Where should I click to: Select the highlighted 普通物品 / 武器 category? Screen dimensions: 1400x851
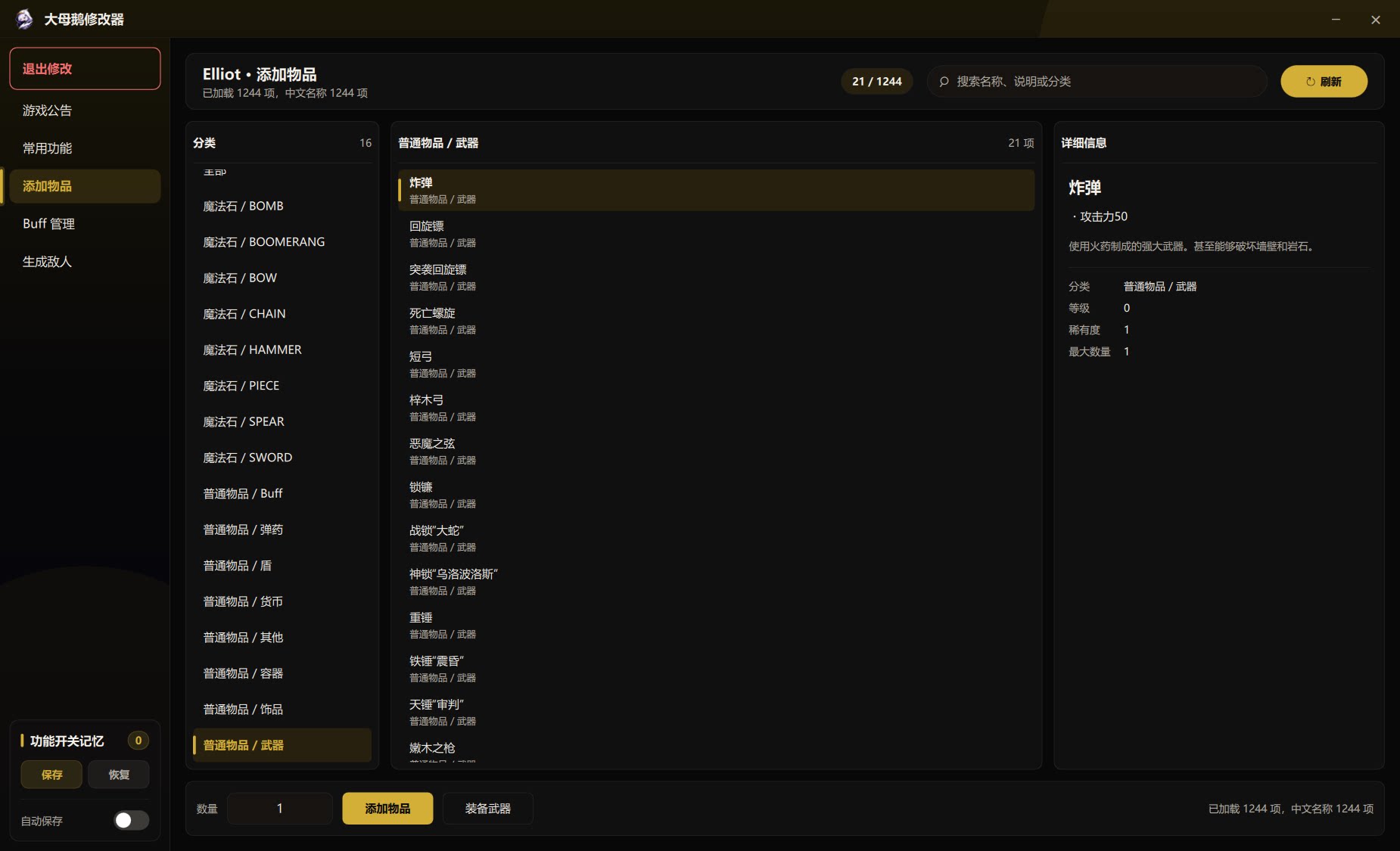(282, 745)
